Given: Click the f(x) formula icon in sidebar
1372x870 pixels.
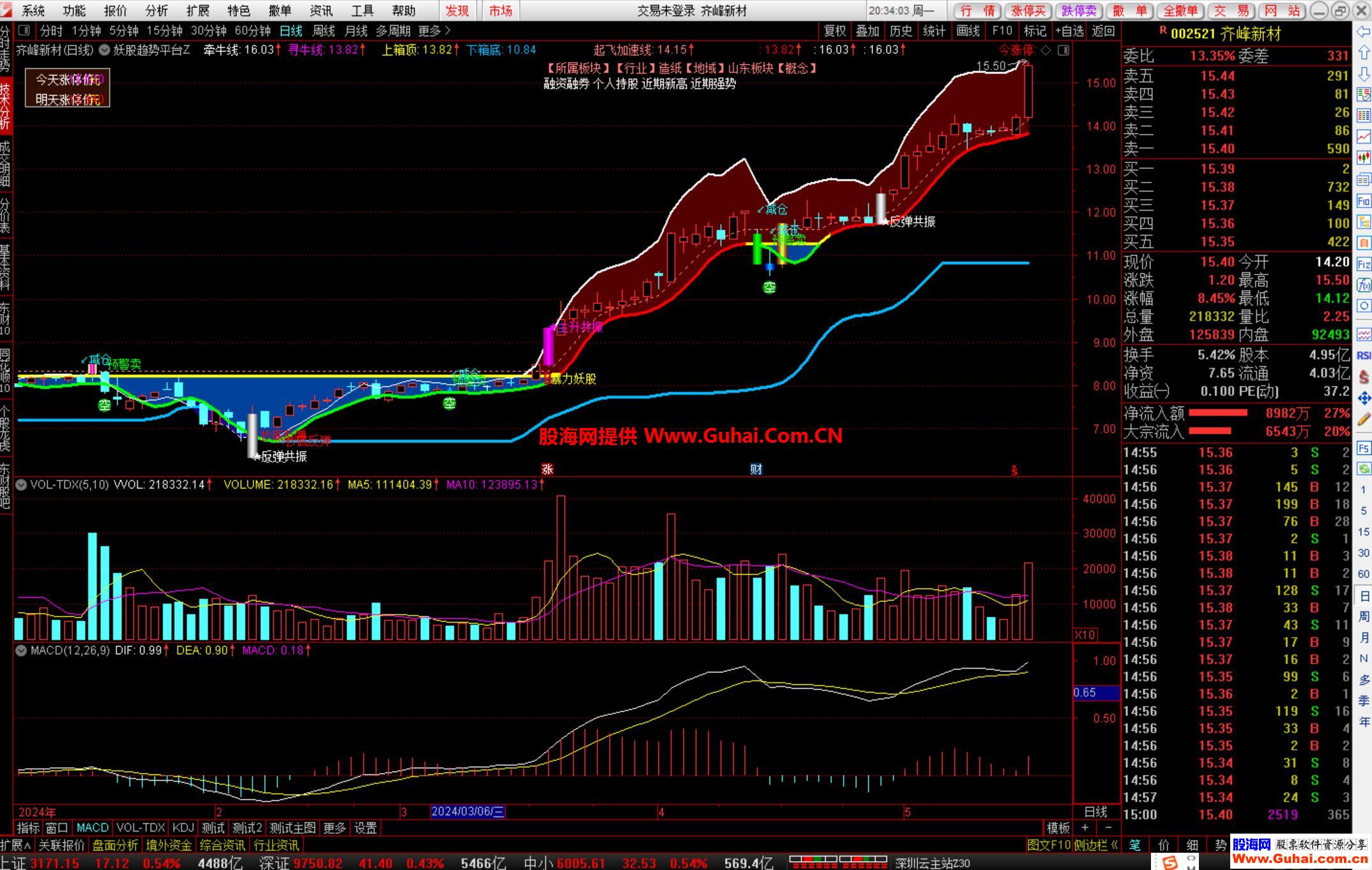Looking at the screenshot, I should 1364,285.
